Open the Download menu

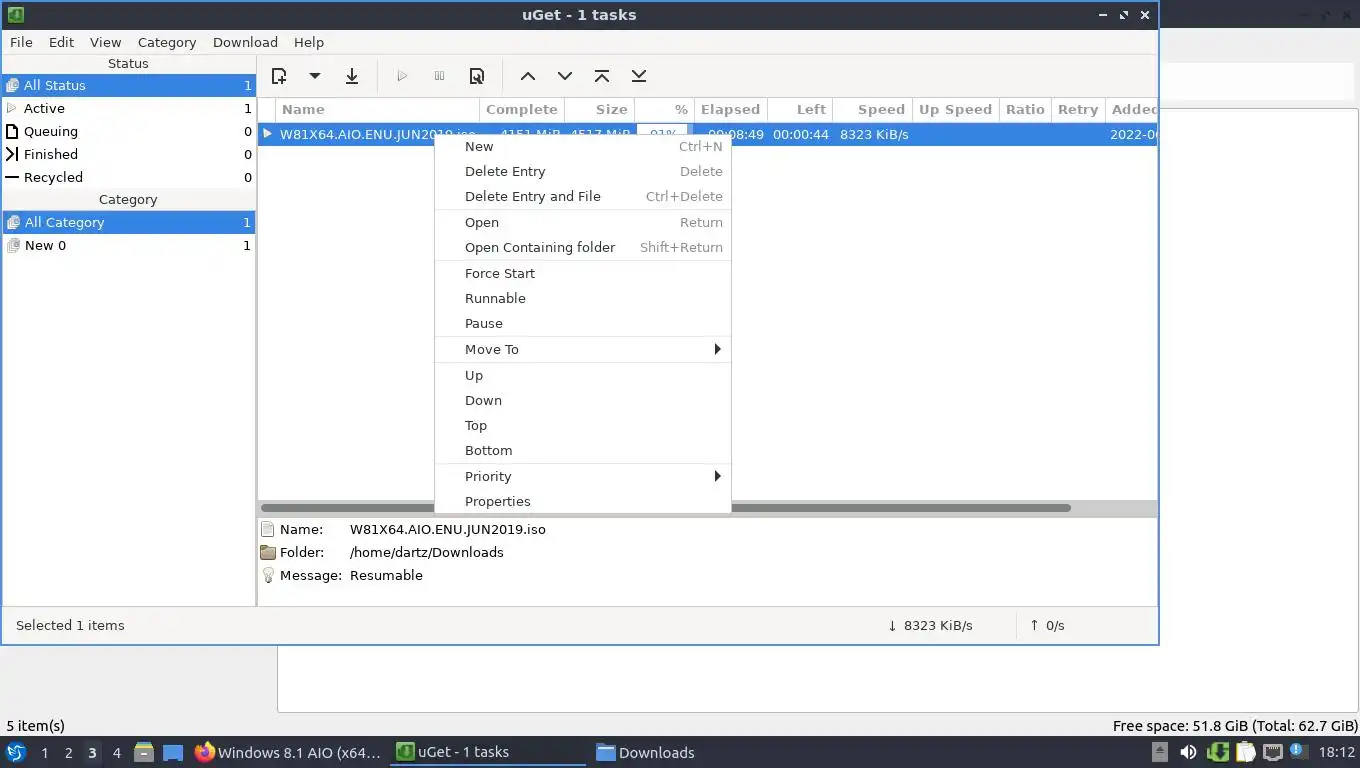(245, 42)
